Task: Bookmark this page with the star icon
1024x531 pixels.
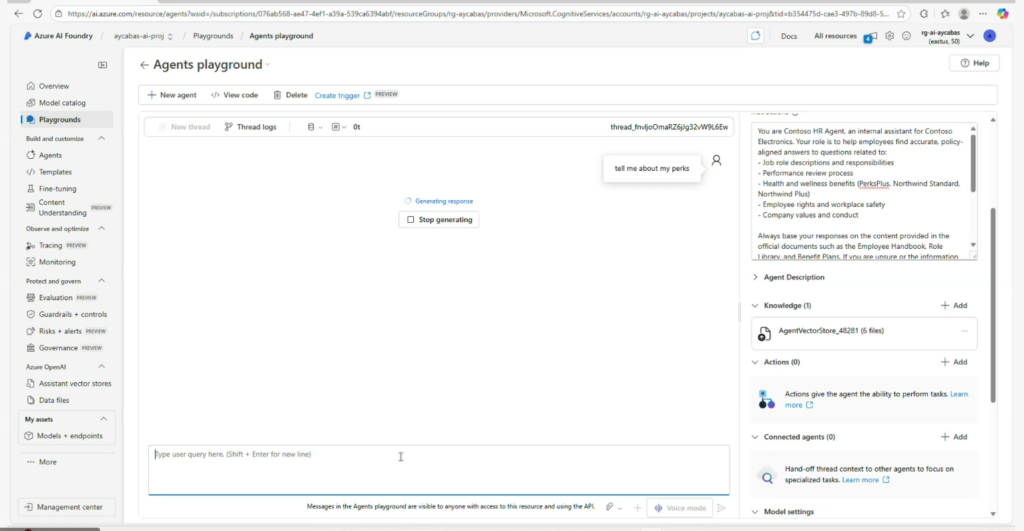Action: tap(901, 14)
